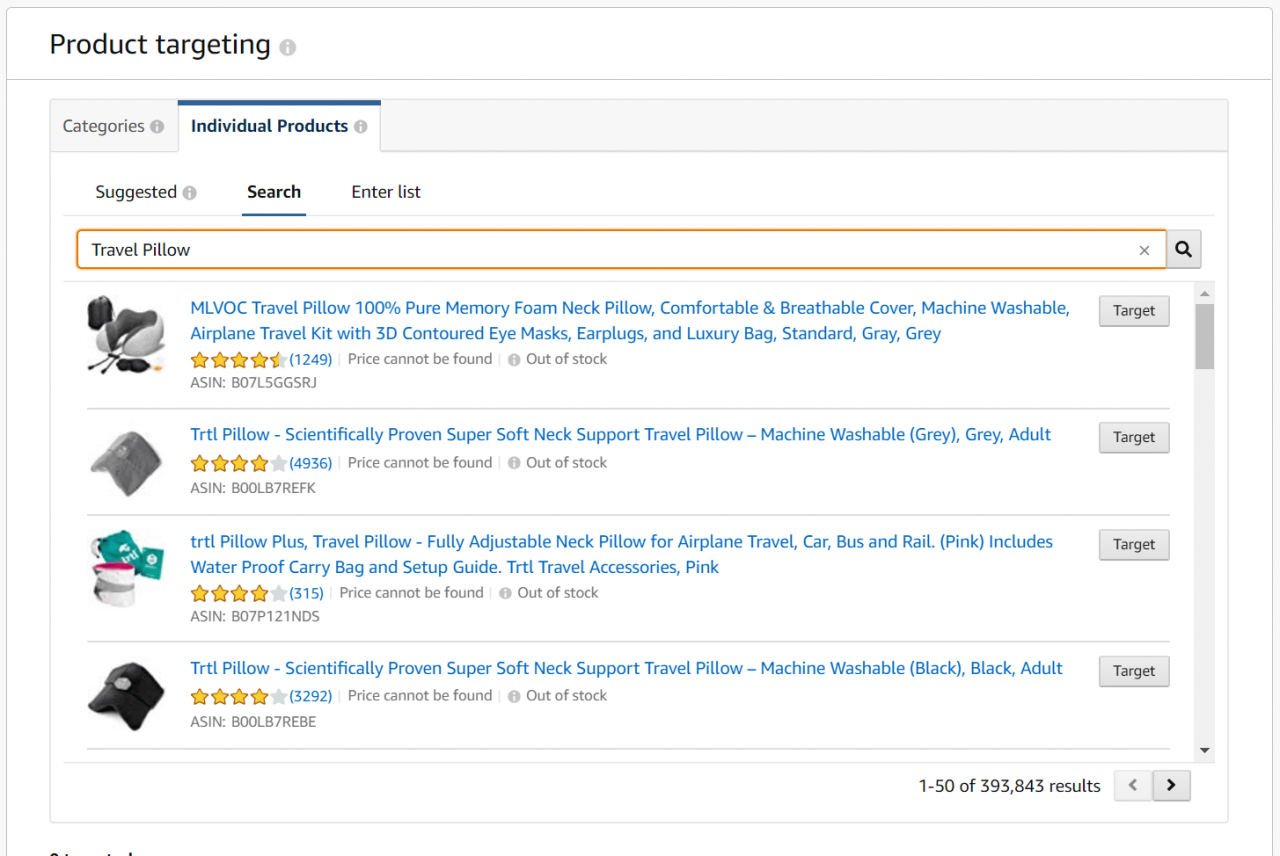Click the black Trtl Pillow thumbnail
Viewport: 1280px width, 856px height.
point(126,695)
